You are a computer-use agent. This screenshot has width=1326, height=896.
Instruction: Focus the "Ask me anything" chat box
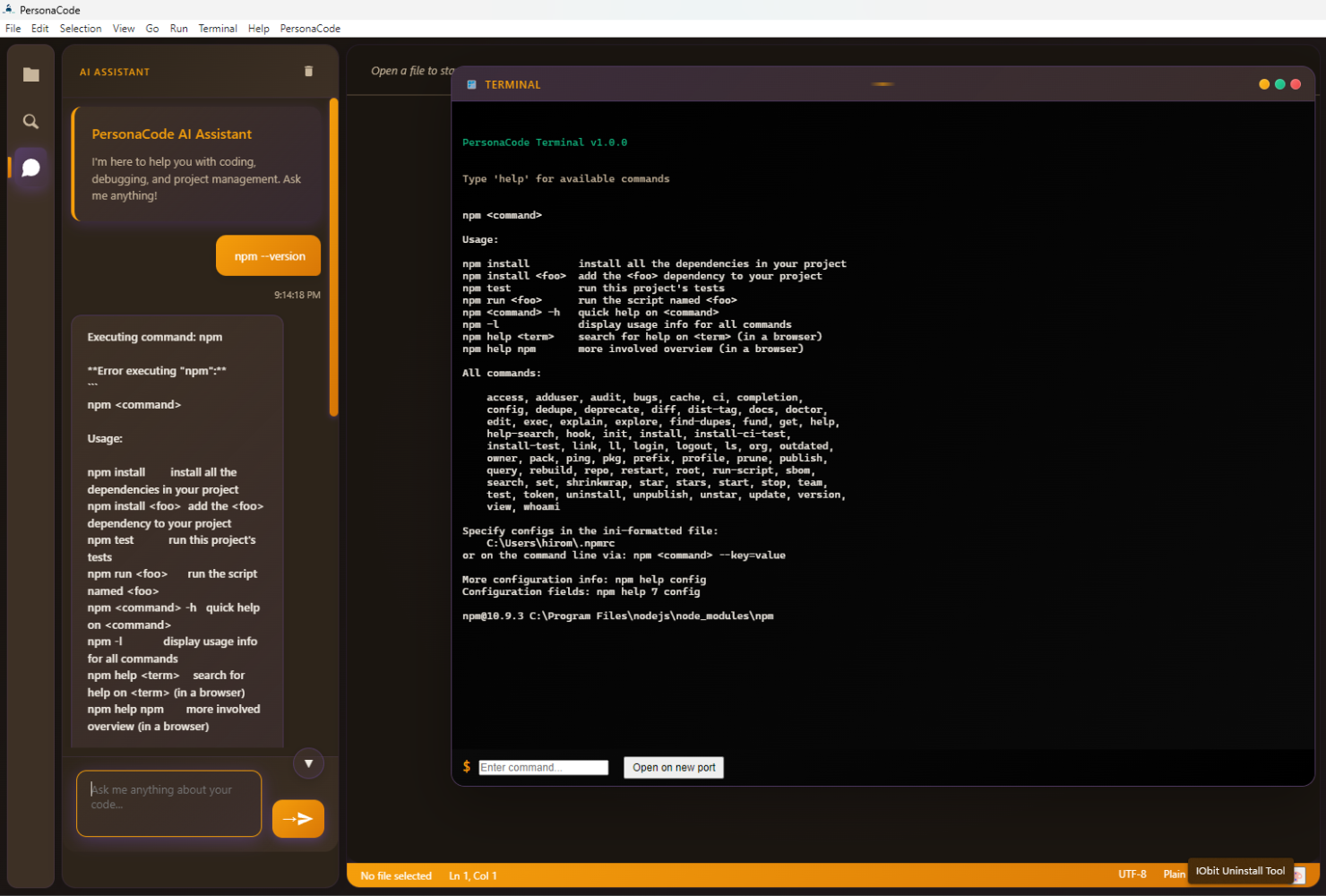coord(168,803)
